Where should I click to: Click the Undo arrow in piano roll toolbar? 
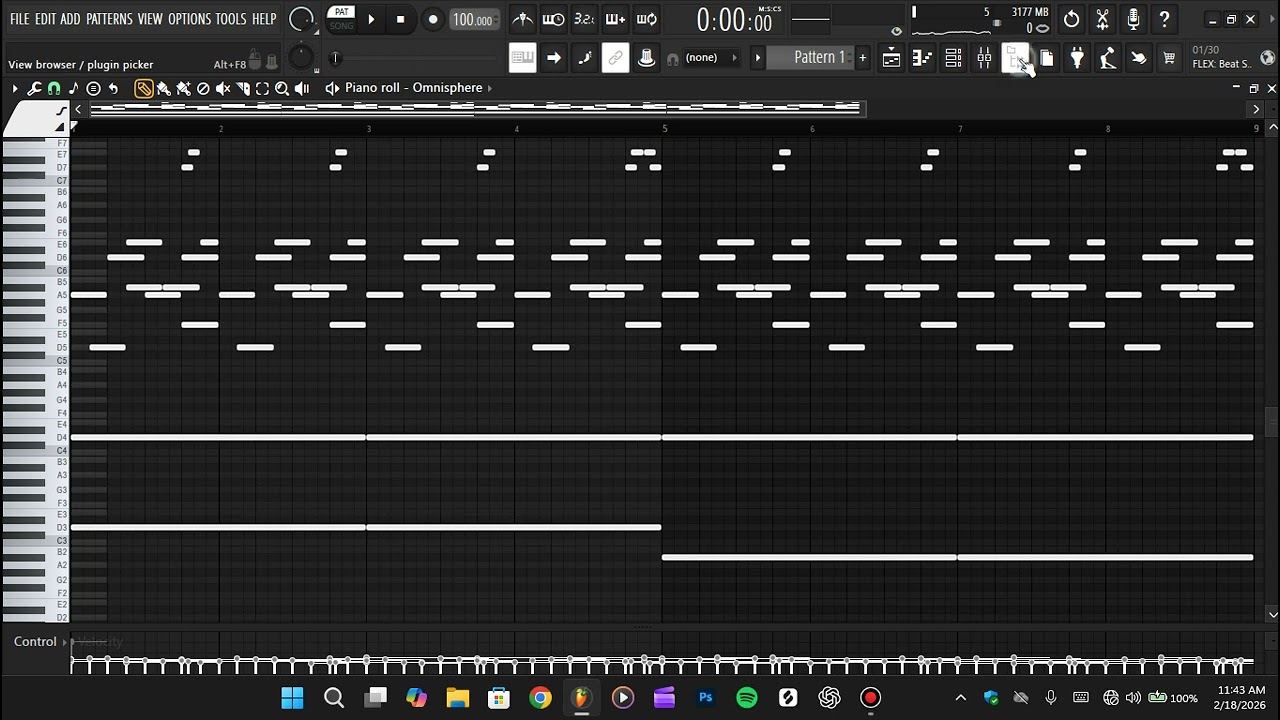click(113, 88)
